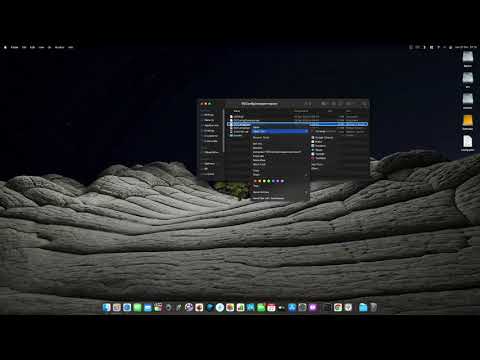This screenshot has height=360, width=480.
Task: Open Mail from the Dock
Action: 148,307
